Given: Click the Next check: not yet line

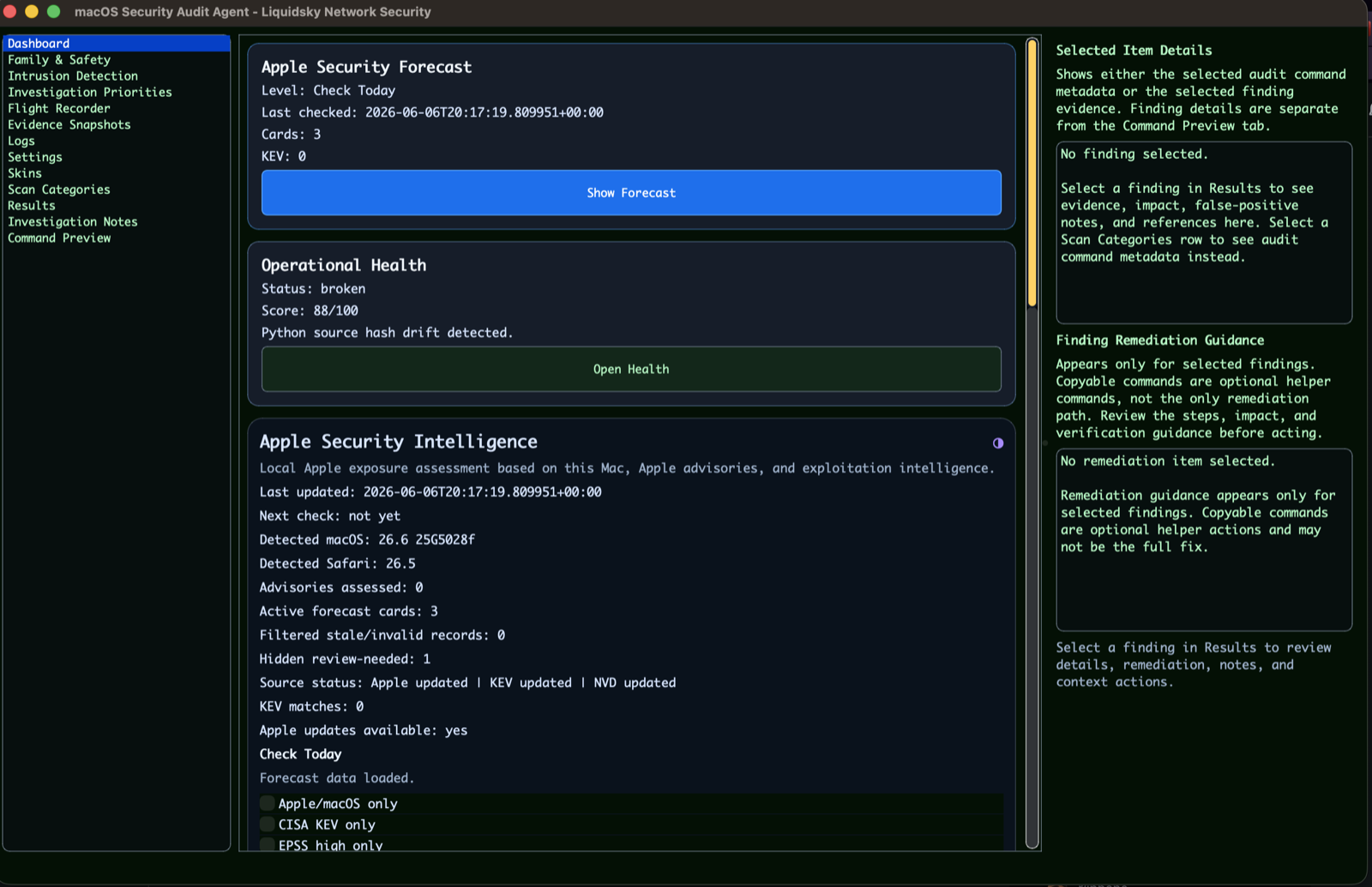Looking at the screenshot, I should [330, 516].
